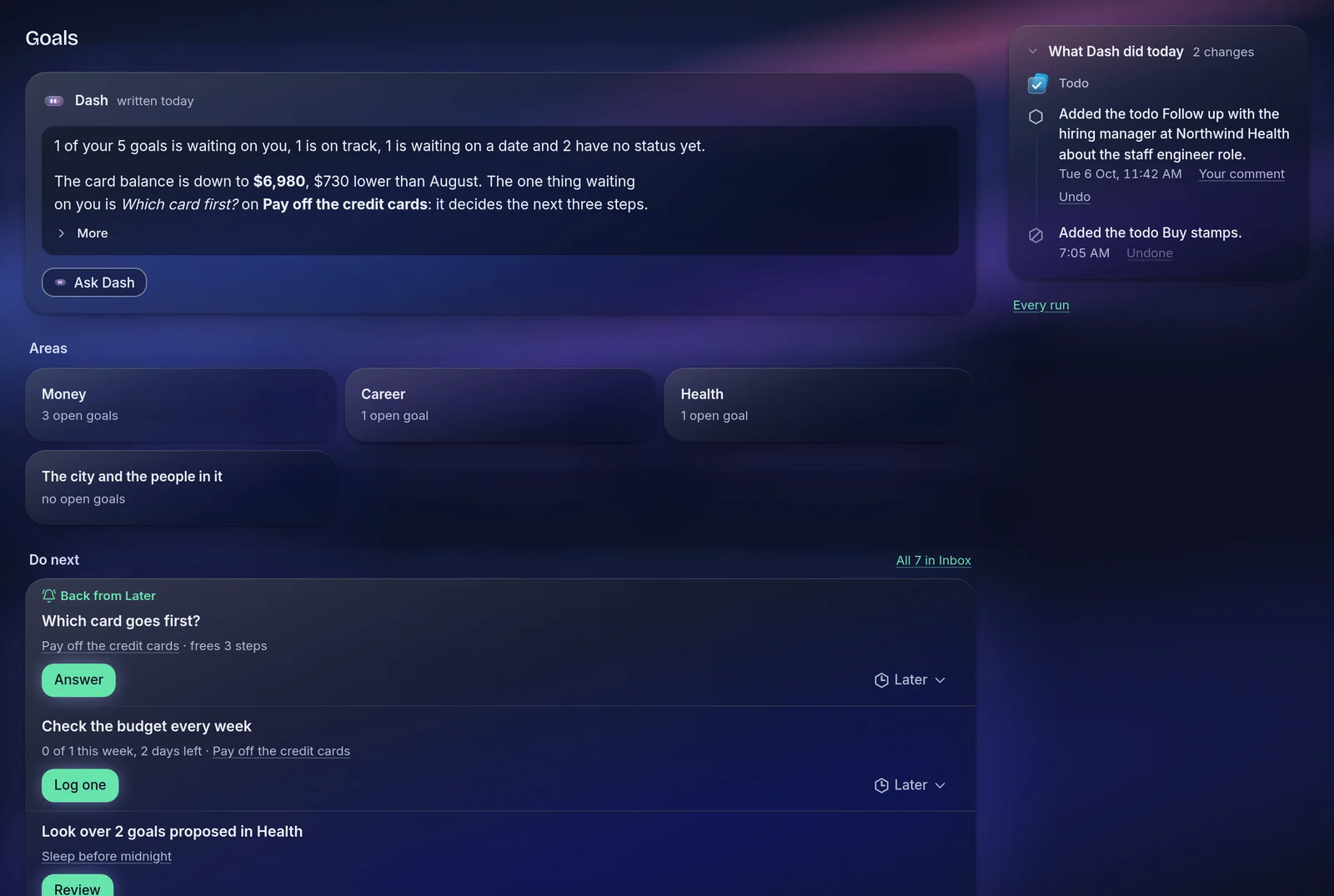Click the Ask Dash button
This screenshot has width=1334, height=896.
pyautogui.click(x=94, y=283)
